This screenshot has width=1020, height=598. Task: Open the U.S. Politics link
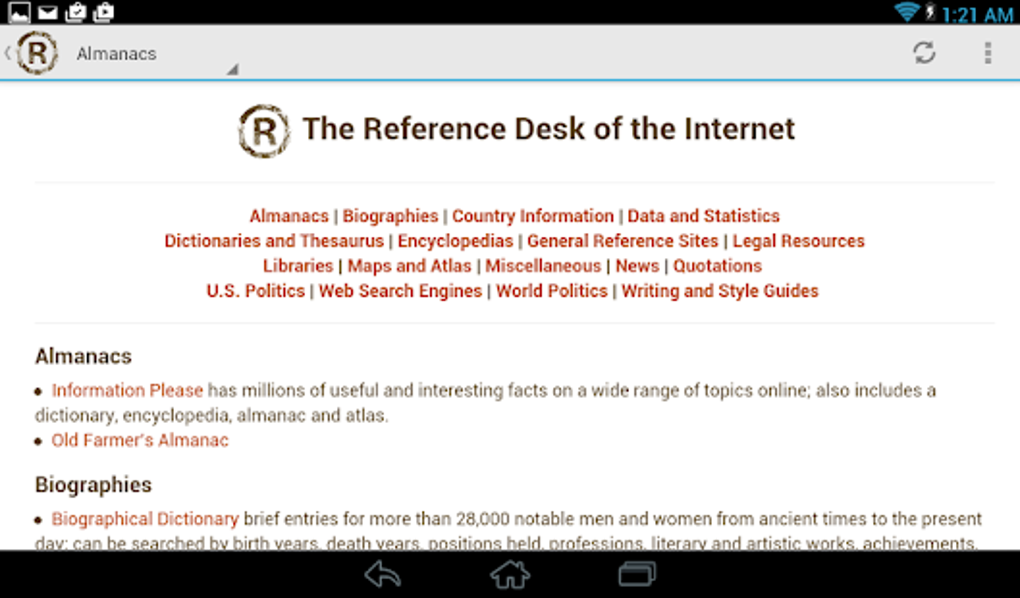click(x=256, y=290)
